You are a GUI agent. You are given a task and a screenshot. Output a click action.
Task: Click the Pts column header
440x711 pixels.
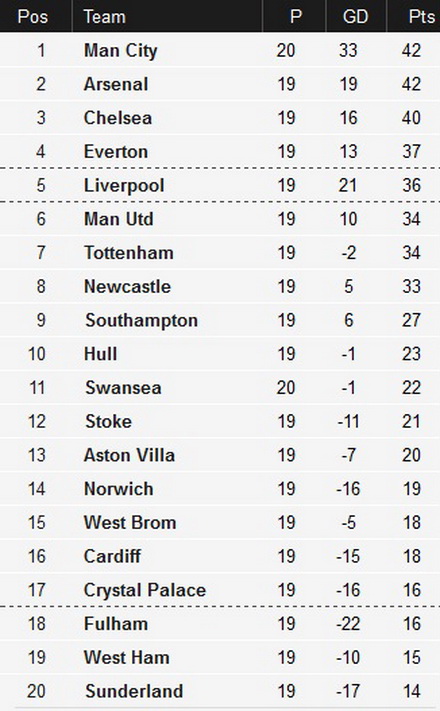tap(421, 17)
